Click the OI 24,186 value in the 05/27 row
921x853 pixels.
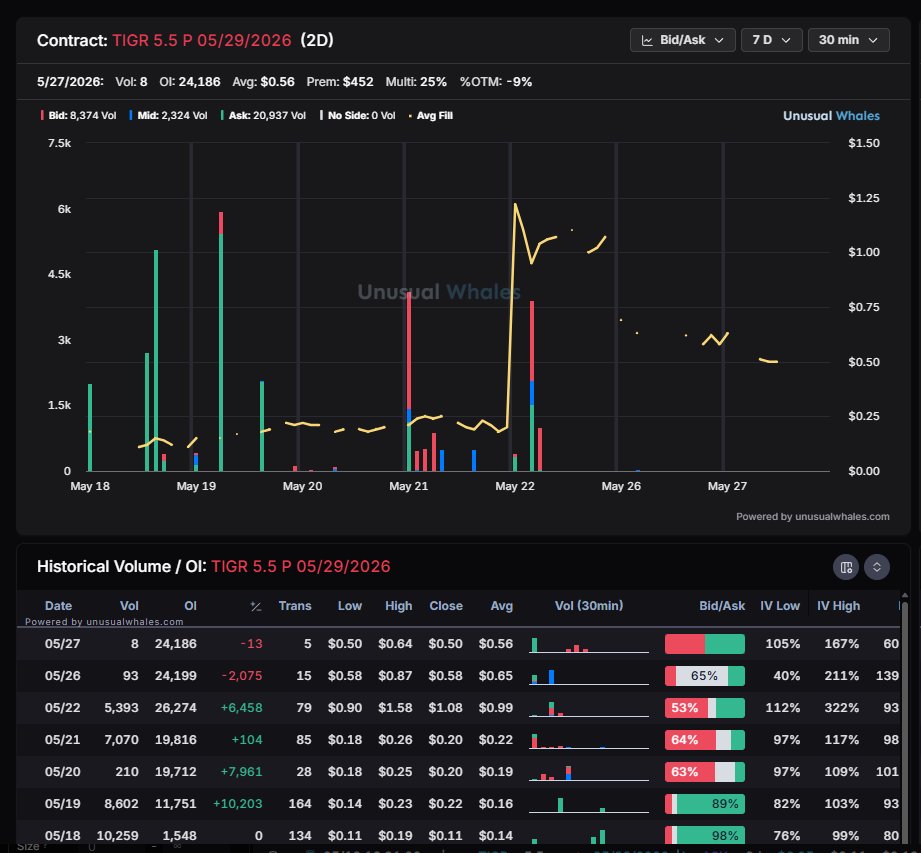[x=176, y=644]
